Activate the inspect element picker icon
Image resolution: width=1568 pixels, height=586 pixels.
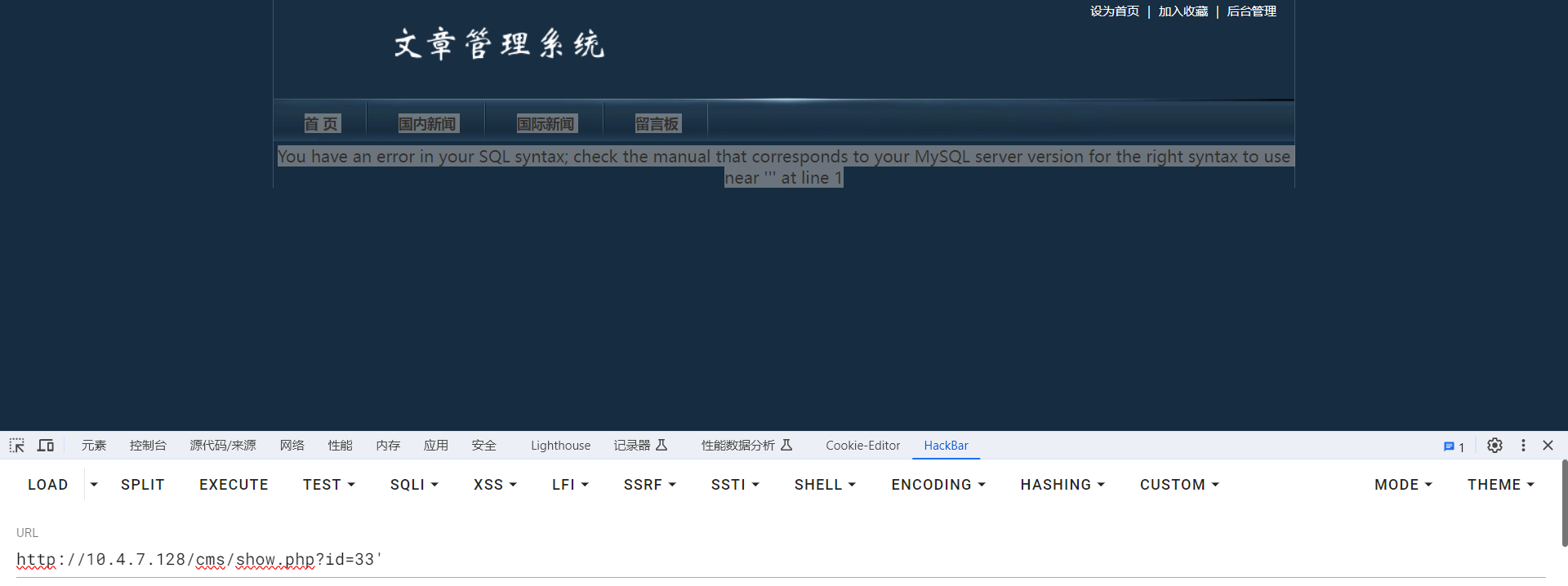pos(17,446)
